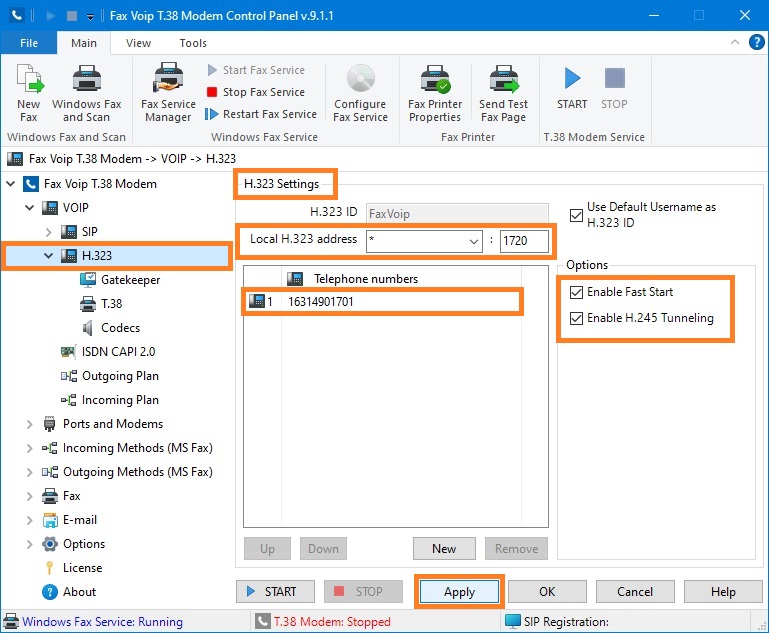Select T.38 under H.323

[111, 304]
